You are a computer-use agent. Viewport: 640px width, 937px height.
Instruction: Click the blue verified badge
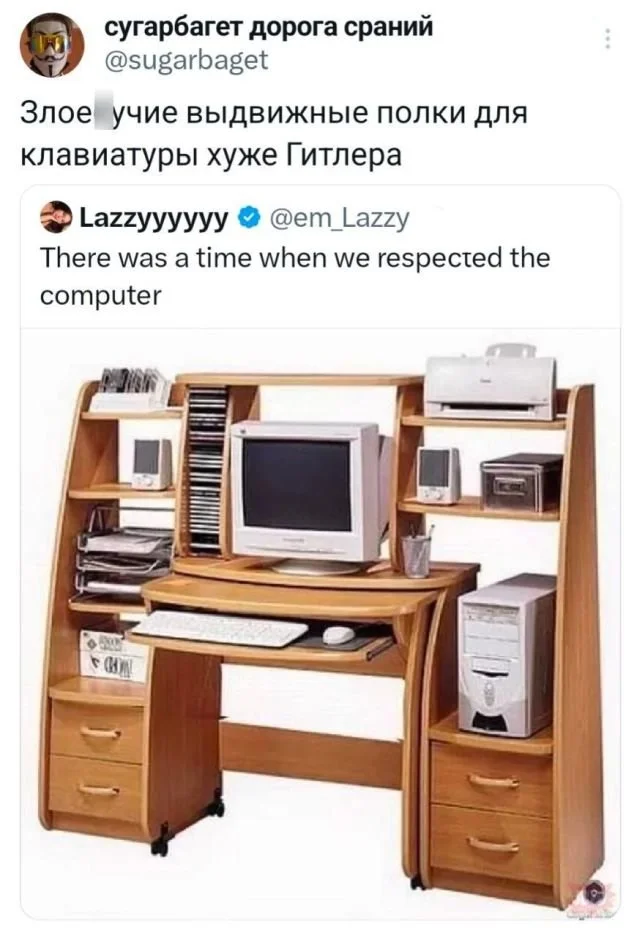point(249,218)
